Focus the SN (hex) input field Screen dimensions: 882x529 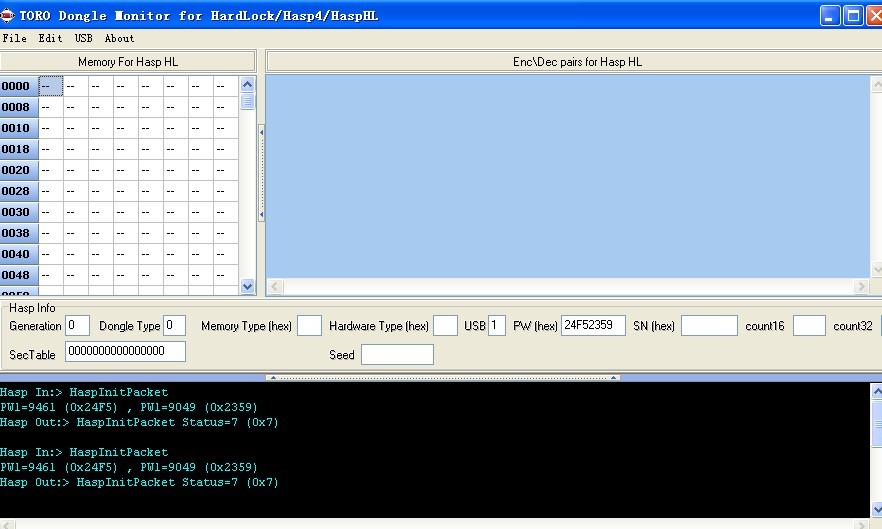(709, 325)
